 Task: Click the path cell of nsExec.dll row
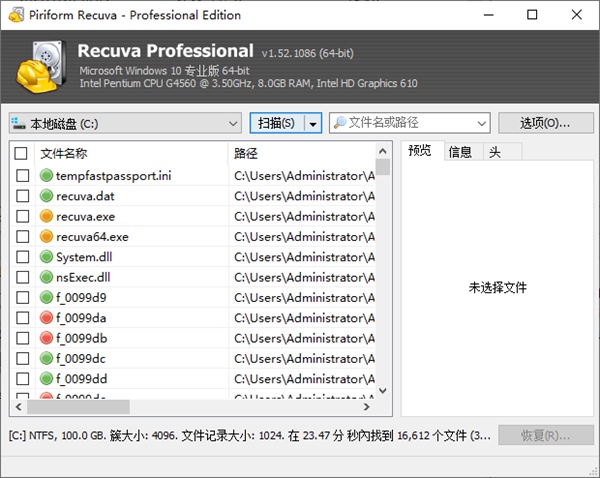[x=304, y=277]
